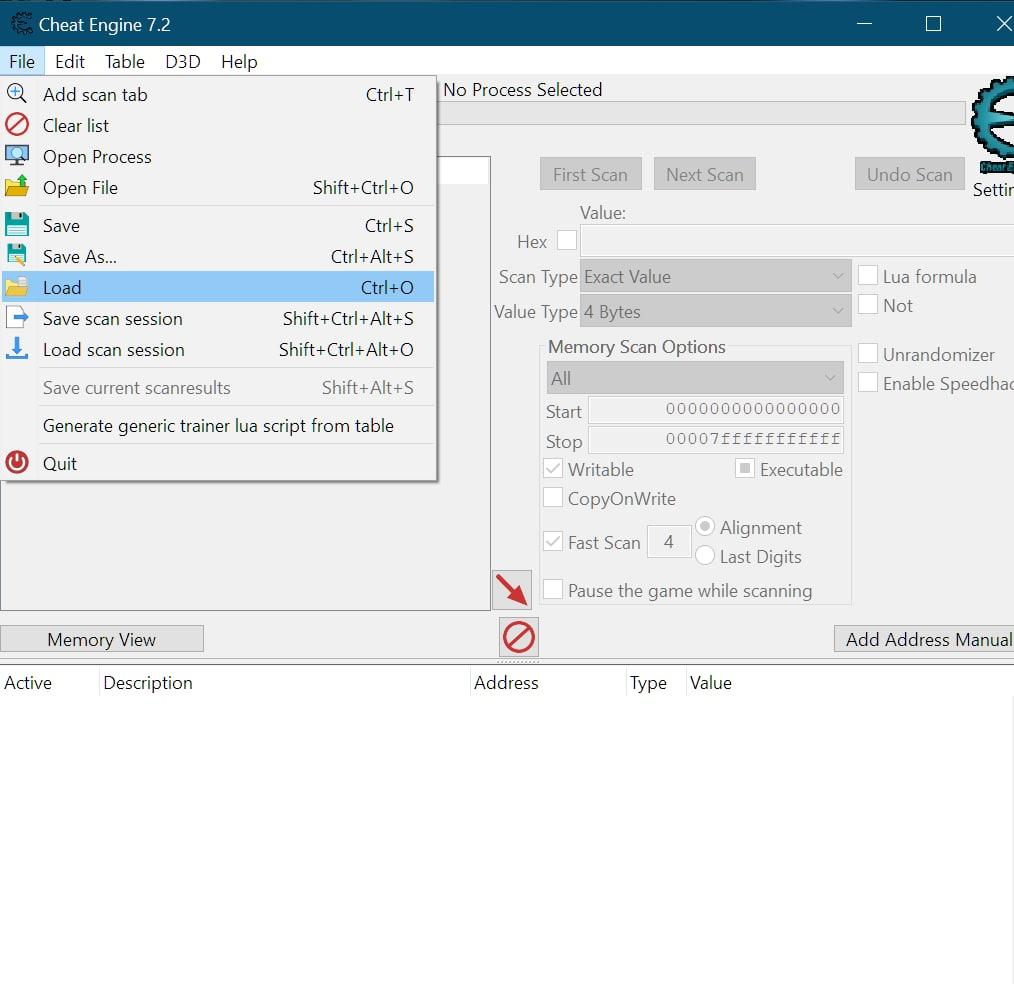The image size is (1014, 984).
Task: Open the Help menu
Action: (239, 61)
